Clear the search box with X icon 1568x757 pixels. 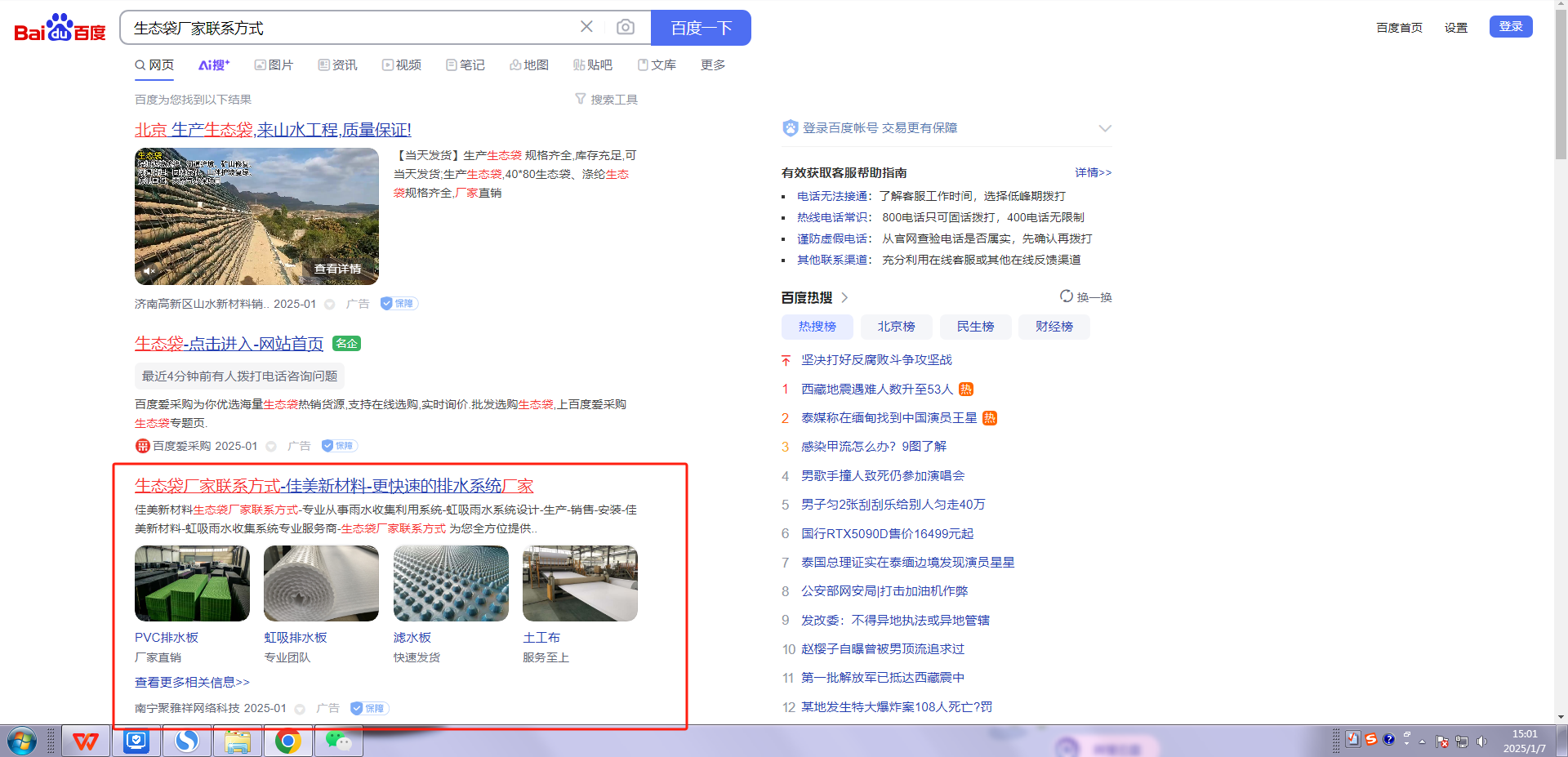[x=586, y=27]
